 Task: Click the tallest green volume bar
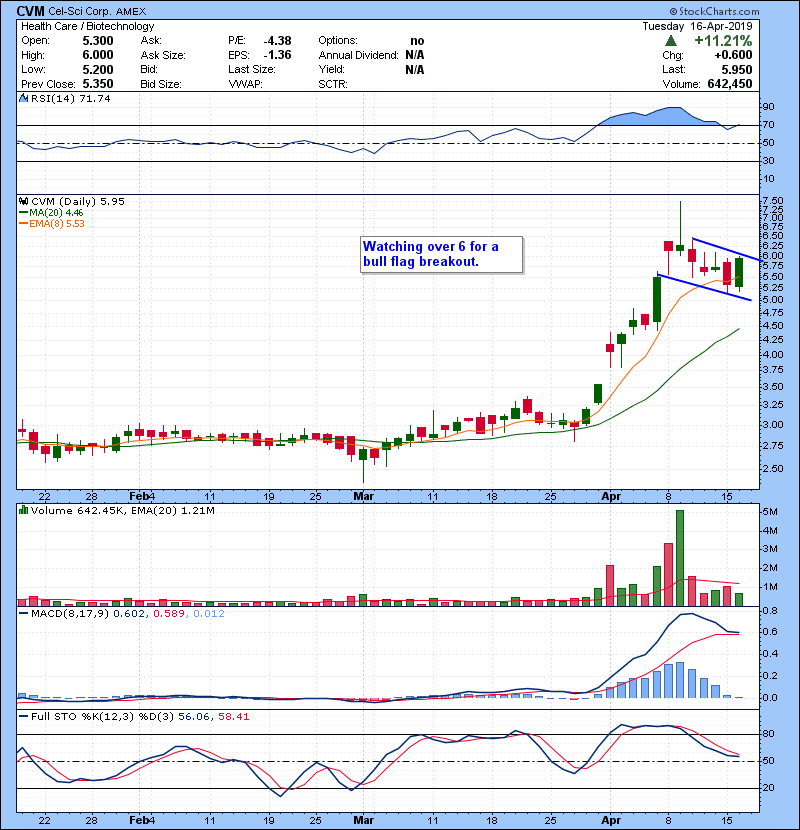(x=680, y=558)
